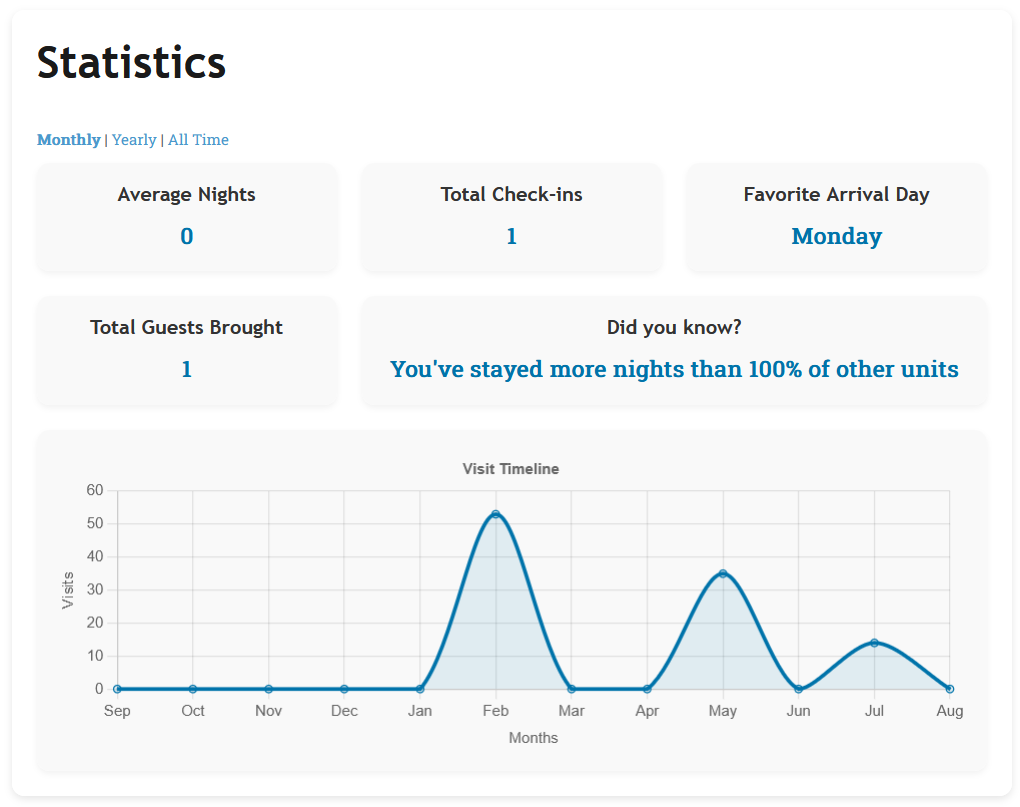This screenshot has width=1020, height=807.
Task: Open the All Time statistics view
Action: (x=197, y=139)
